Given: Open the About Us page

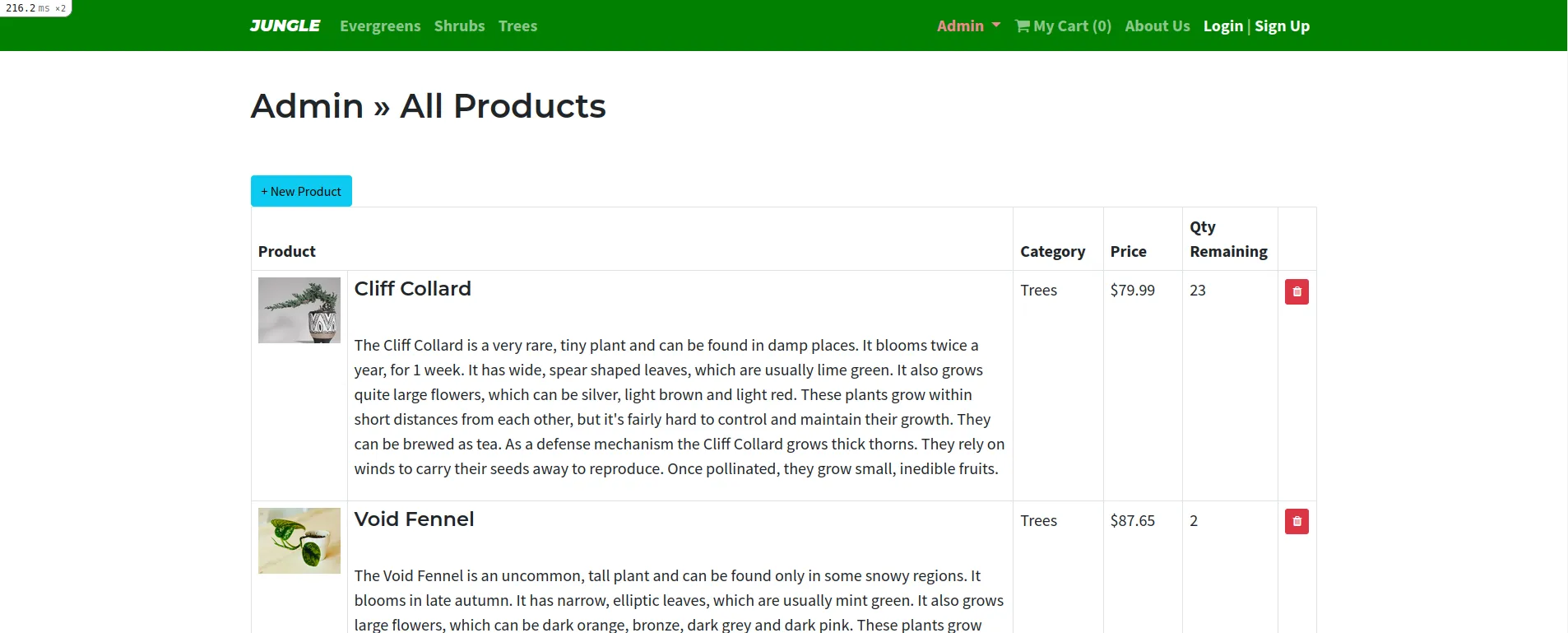Looking at the screenshot, I should coord(1157,26).
